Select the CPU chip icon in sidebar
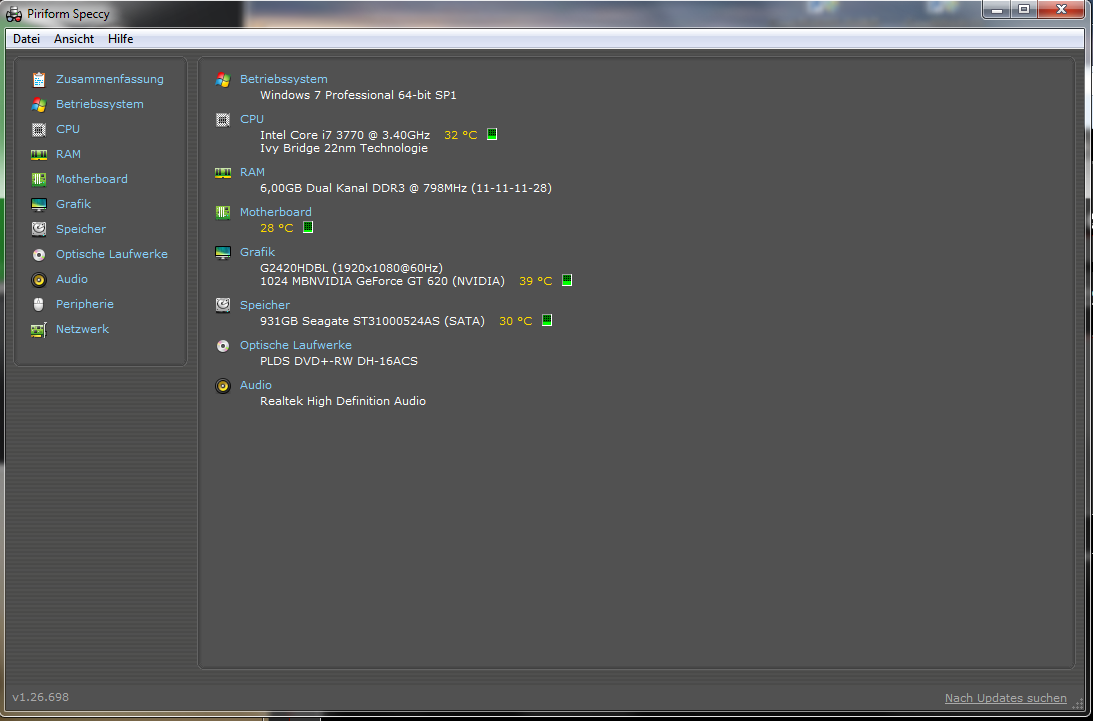Image resolution: width=1093 pixels, height=721 pixels. coord(39,129)
